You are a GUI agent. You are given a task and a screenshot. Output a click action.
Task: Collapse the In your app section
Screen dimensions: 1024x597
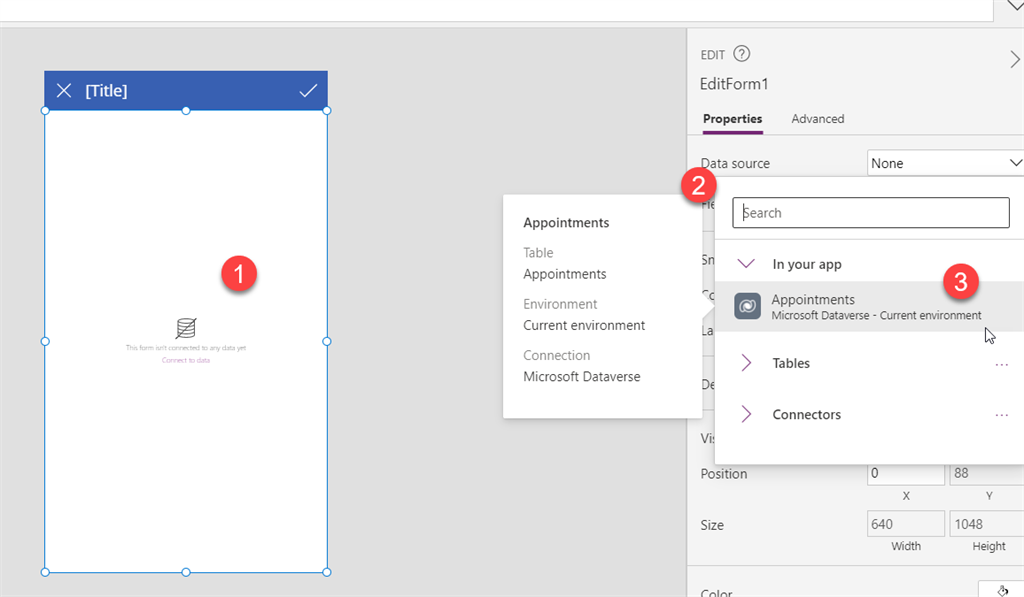point(745,262)
